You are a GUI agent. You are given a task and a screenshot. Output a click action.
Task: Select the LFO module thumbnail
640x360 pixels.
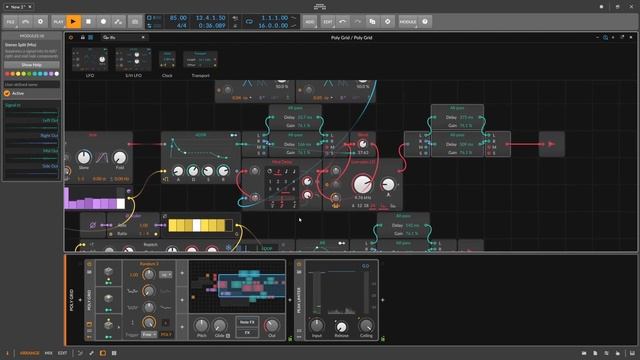[x=90, y=60]
